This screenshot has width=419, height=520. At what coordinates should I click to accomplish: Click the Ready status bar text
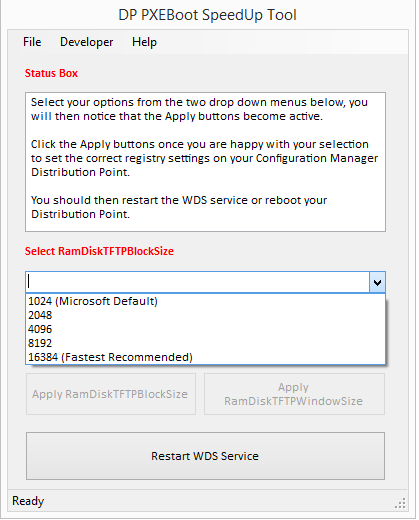coord(28,501)
